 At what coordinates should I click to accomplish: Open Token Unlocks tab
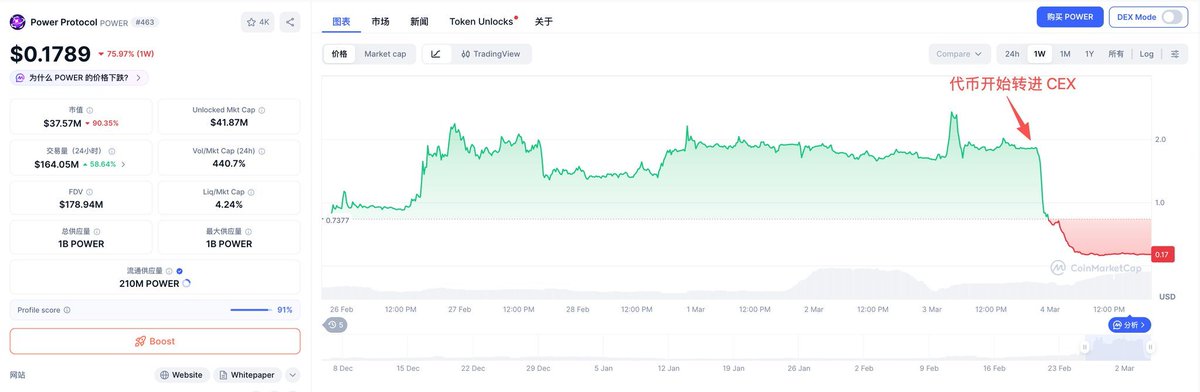482,21
